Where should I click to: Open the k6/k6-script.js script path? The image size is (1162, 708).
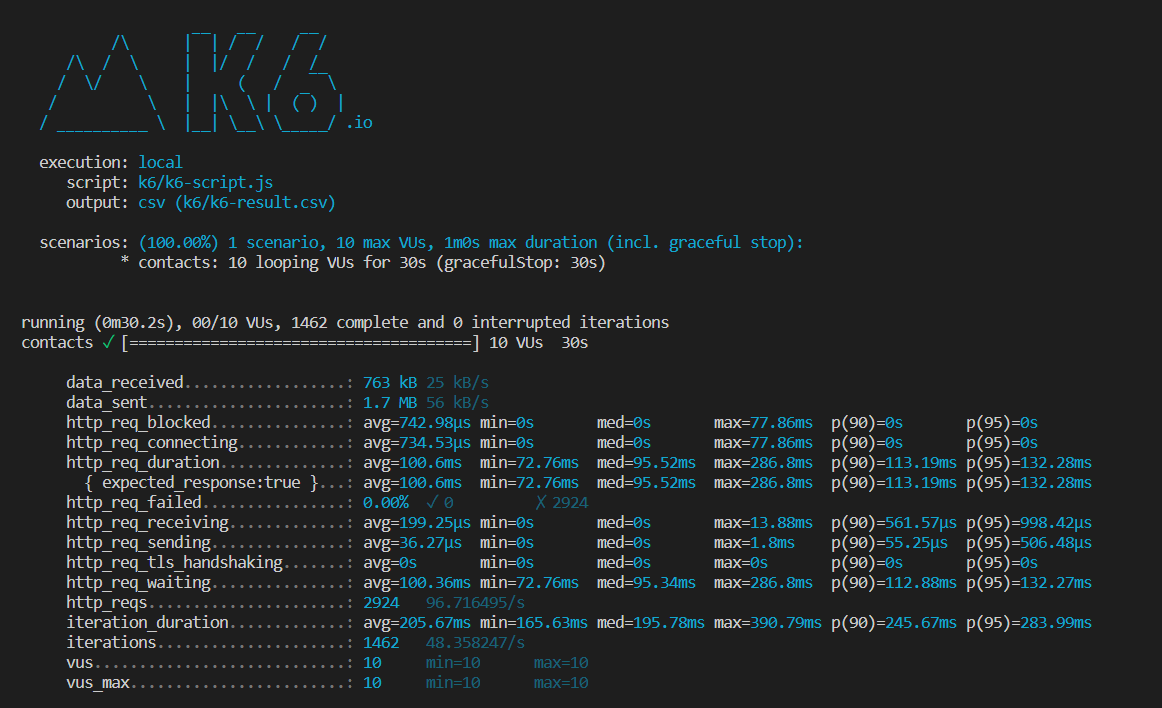pyautogui.click(x=205, y=182)
